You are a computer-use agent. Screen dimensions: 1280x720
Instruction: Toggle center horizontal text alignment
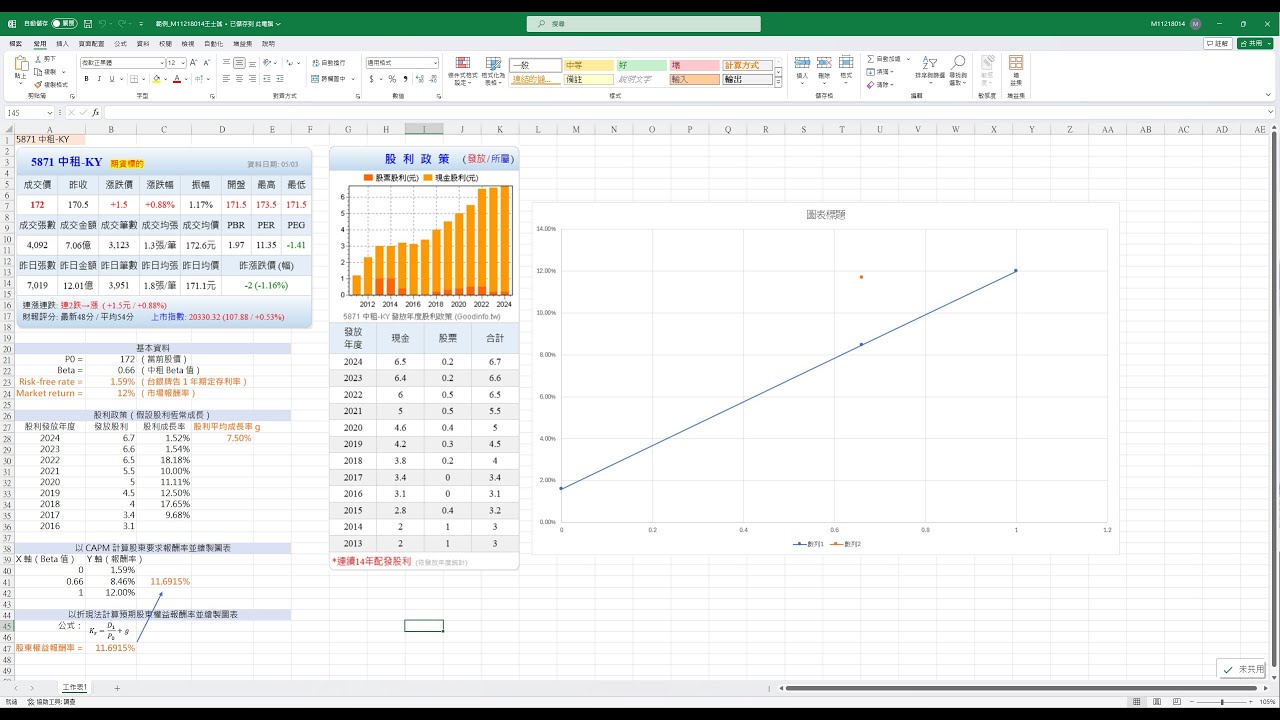240,79
